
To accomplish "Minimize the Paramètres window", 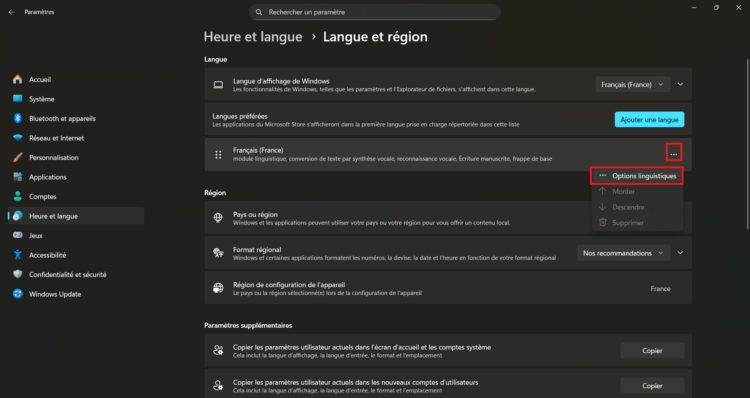I will 694,8.
